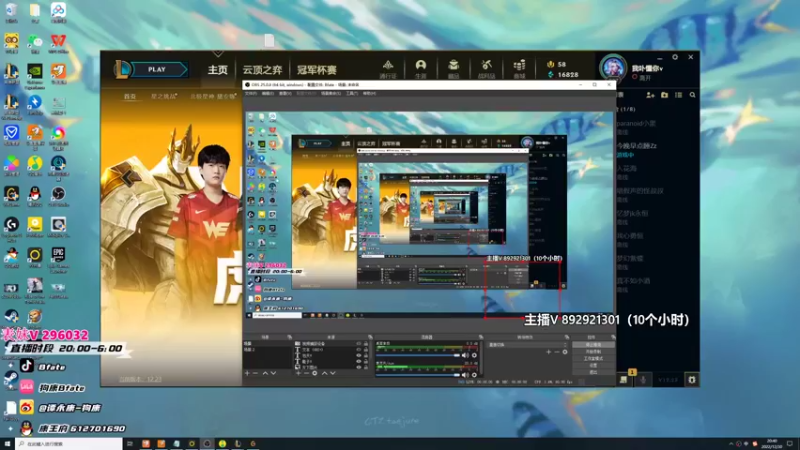Click the Exit button in OBS controls
The width and height of the screenshot is (800, 450).
pyautogui.click(x=593, y=372)
